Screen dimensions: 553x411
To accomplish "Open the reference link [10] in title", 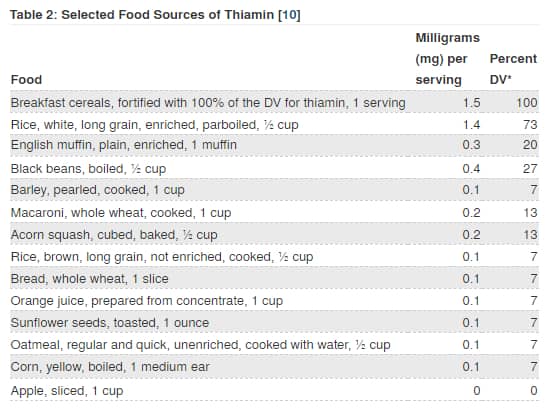I will [289, 15].
